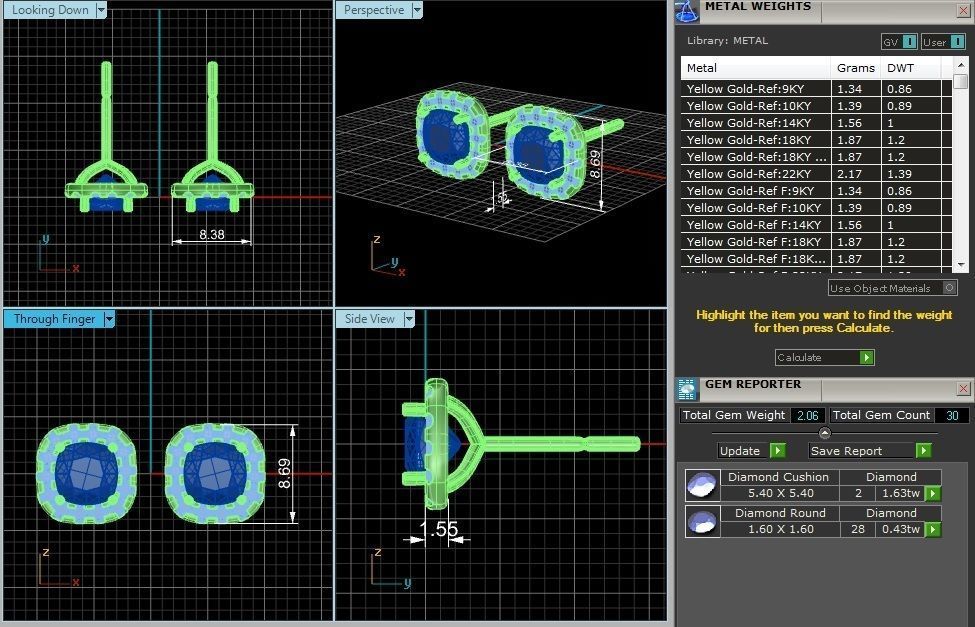
Task: Enable Use Object Materials option
Action: 892,288
